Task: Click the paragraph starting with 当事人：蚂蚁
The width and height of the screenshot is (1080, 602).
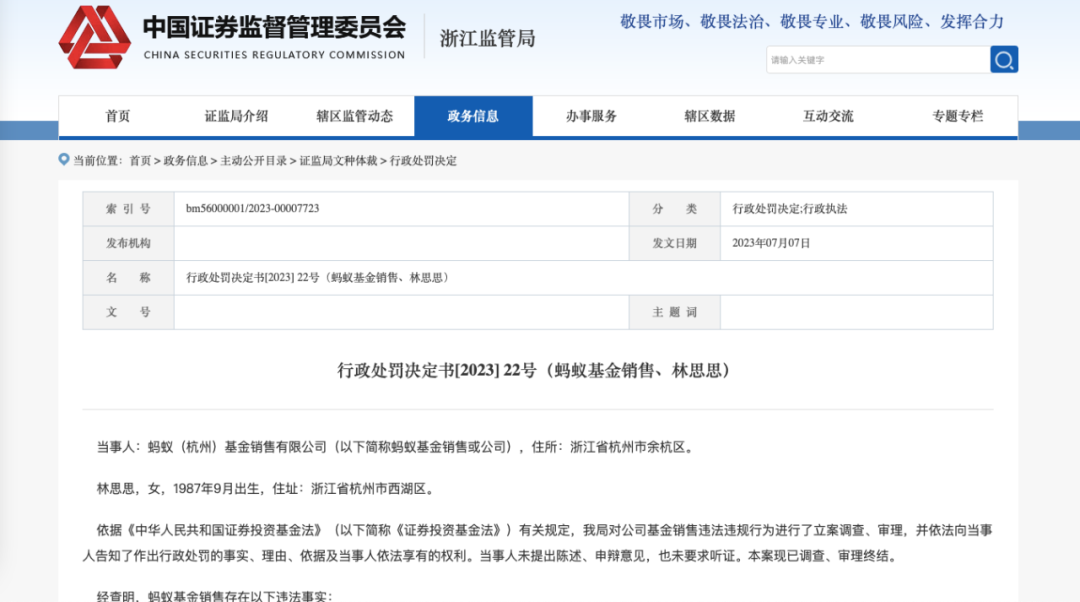Action: [397, 447]
